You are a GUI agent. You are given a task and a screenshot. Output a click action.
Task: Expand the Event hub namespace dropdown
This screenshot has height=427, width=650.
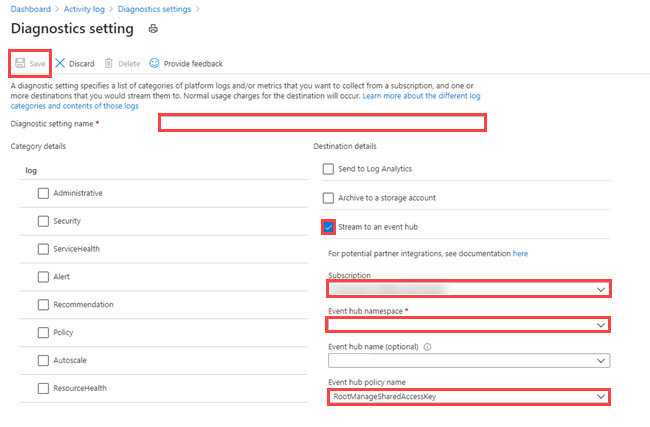(469, 325)
